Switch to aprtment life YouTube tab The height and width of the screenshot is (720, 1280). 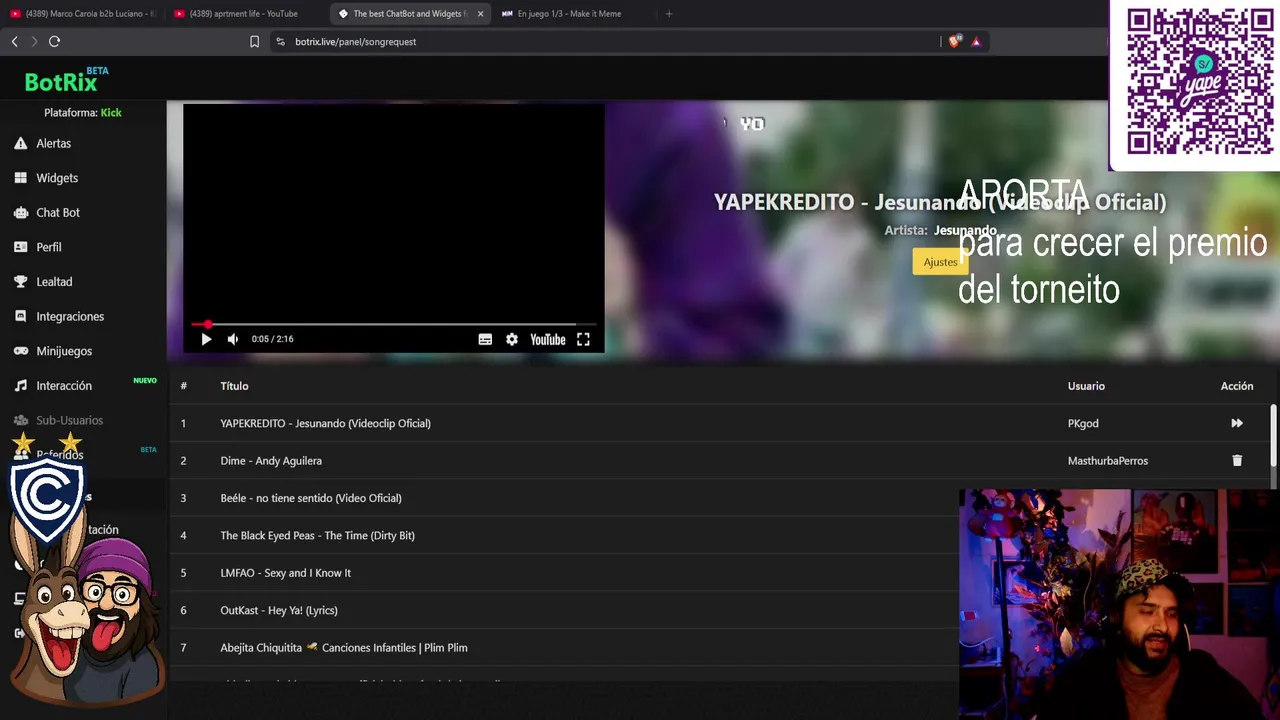click(243, 14)
